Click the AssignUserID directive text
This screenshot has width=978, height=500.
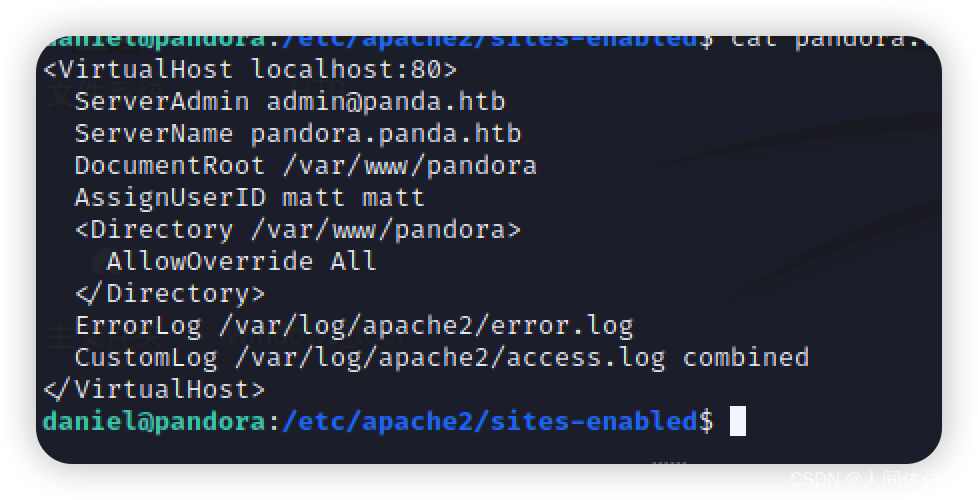pyautogui.click(x=170, y=198)
